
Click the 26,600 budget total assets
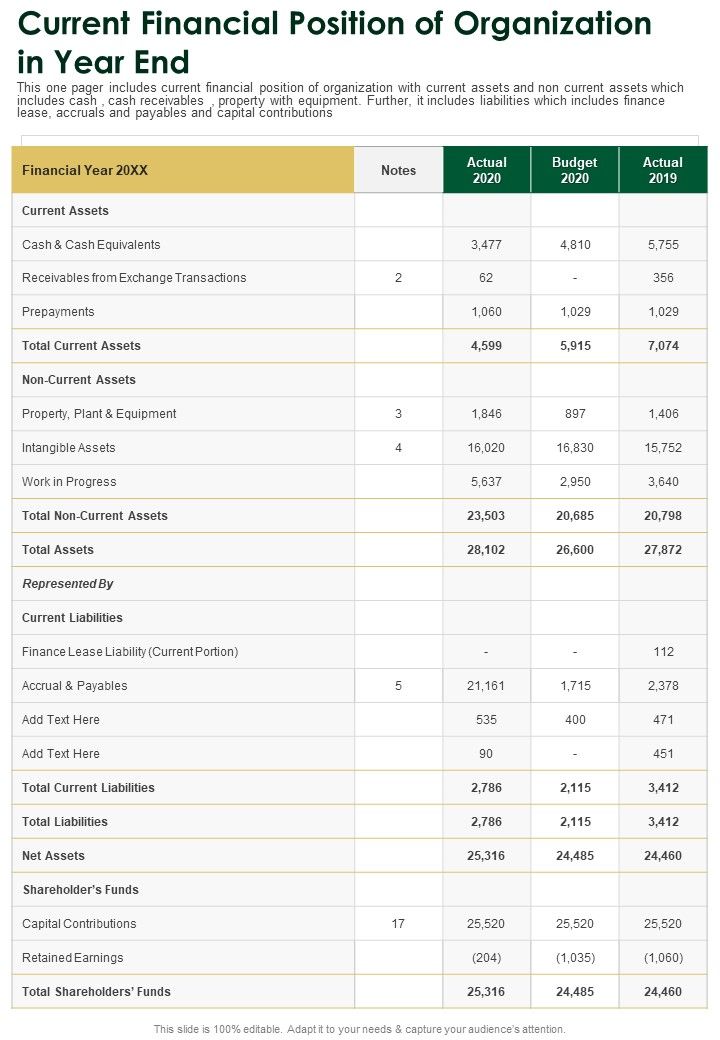coord(575,550)
